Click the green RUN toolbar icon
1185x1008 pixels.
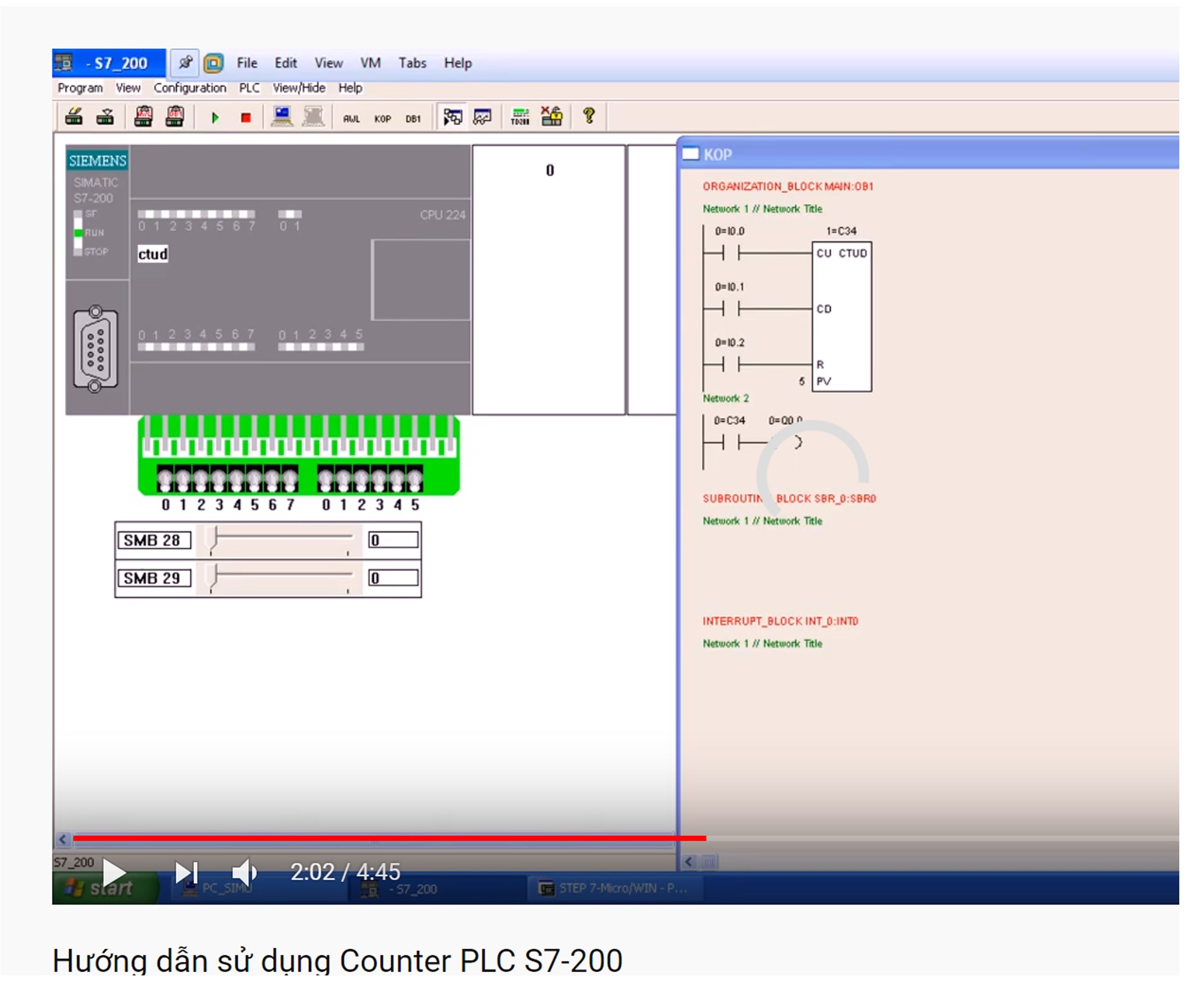coord(214,118)
